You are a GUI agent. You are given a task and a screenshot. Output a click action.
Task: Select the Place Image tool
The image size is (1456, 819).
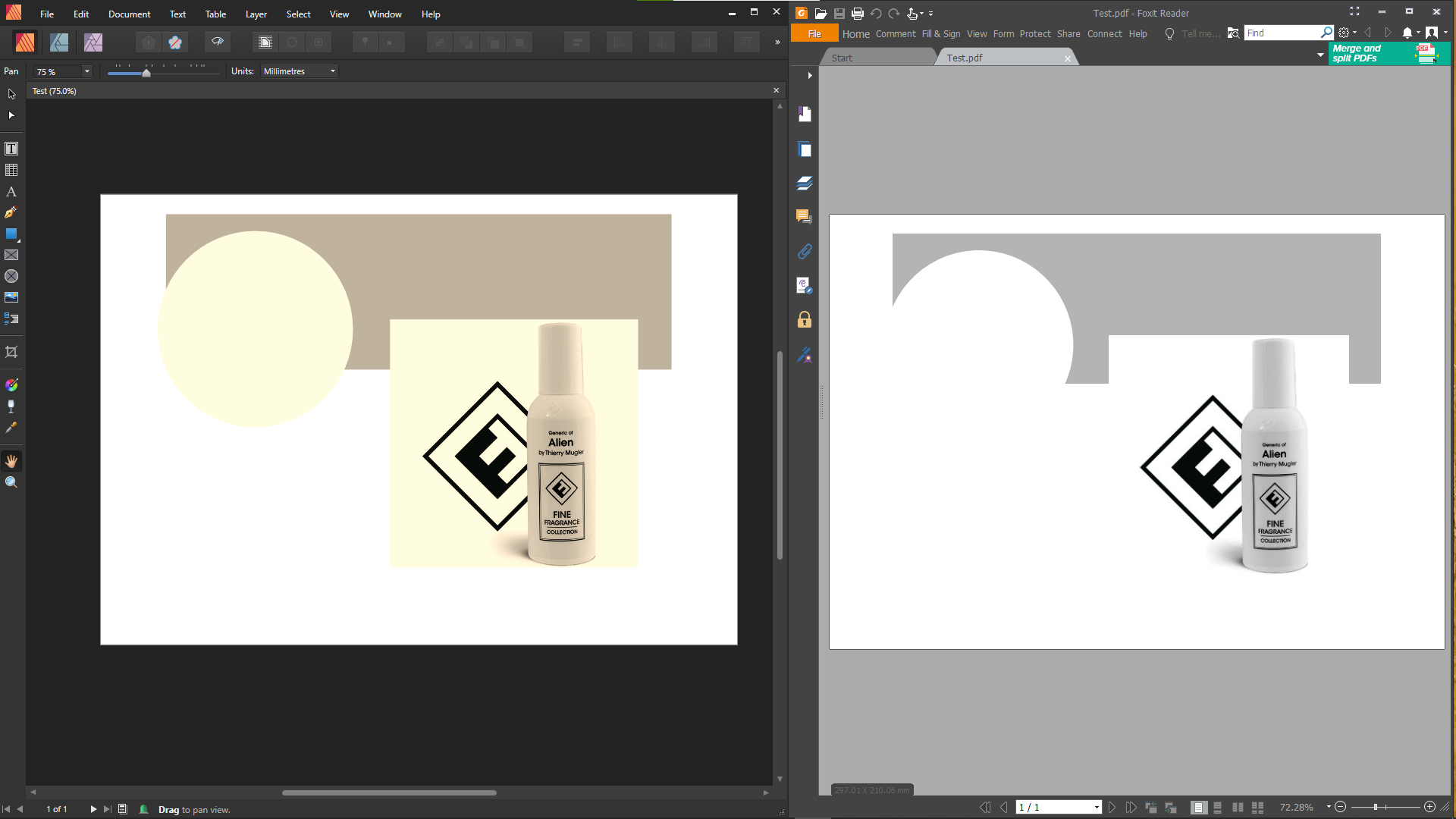(11, 297)
